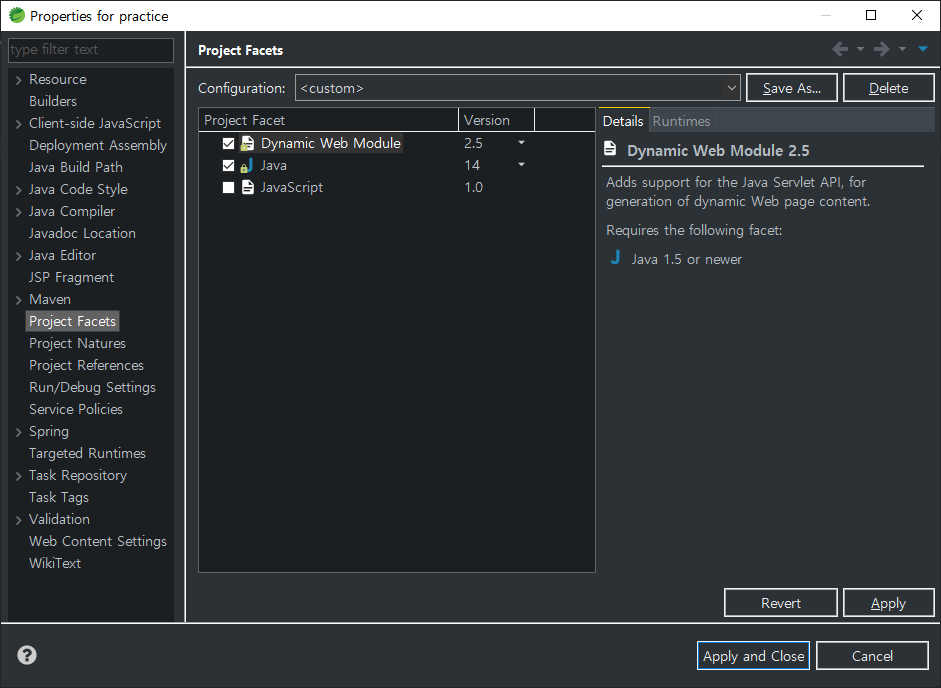Click the Delete configuration button
Image resolution: width=941 pixels, height=688 pixels.
pyautogui.click(x=888, y=88)
